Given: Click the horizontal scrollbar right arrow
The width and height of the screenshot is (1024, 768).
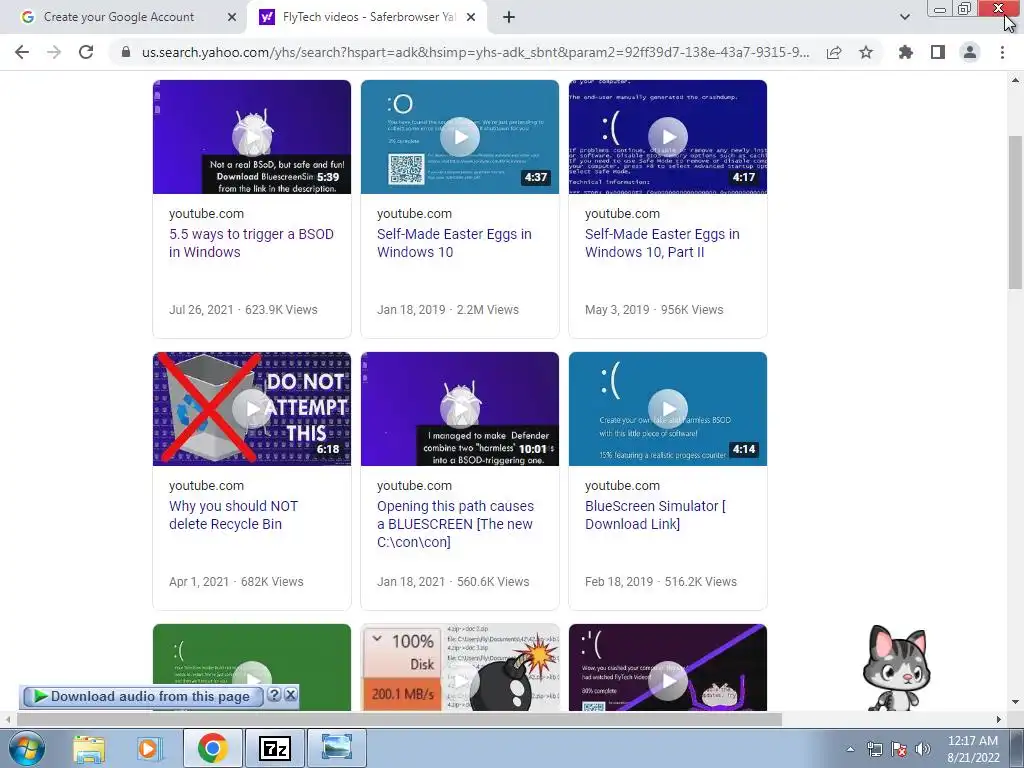Looking at the screenshot, I should click(999, 719).
